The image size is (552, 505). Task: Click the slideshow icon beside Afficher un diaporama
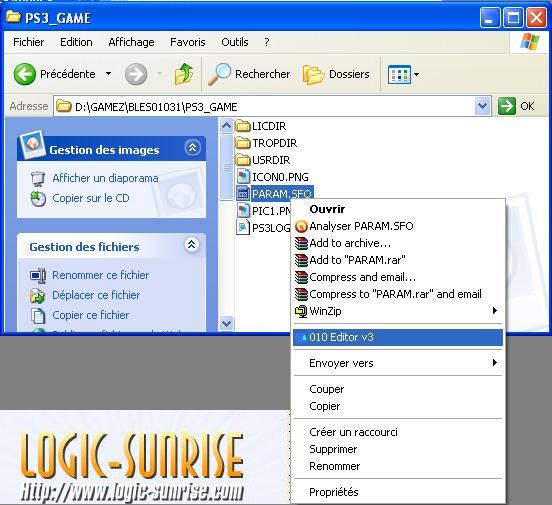(x=38, y=179)
